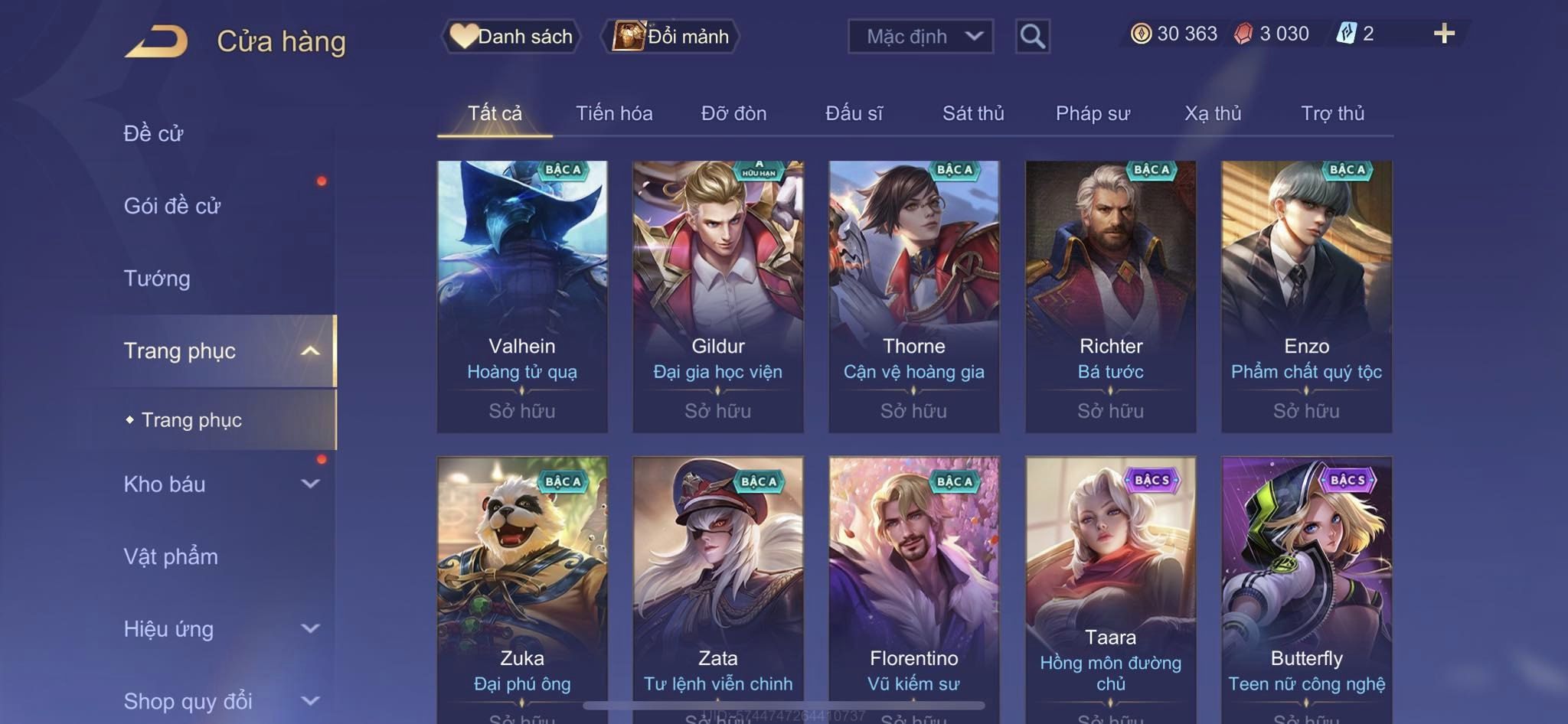Expand the Kho báu sidebar section
Viewport: 1568px width, 724px height.
pyautogui.click(x=310, y=484)
